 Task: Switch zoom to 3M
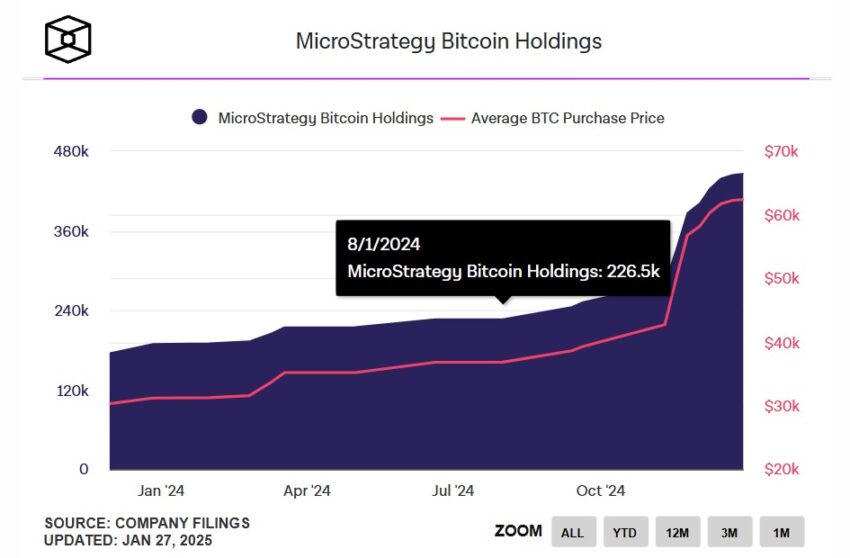pos(730,532)
